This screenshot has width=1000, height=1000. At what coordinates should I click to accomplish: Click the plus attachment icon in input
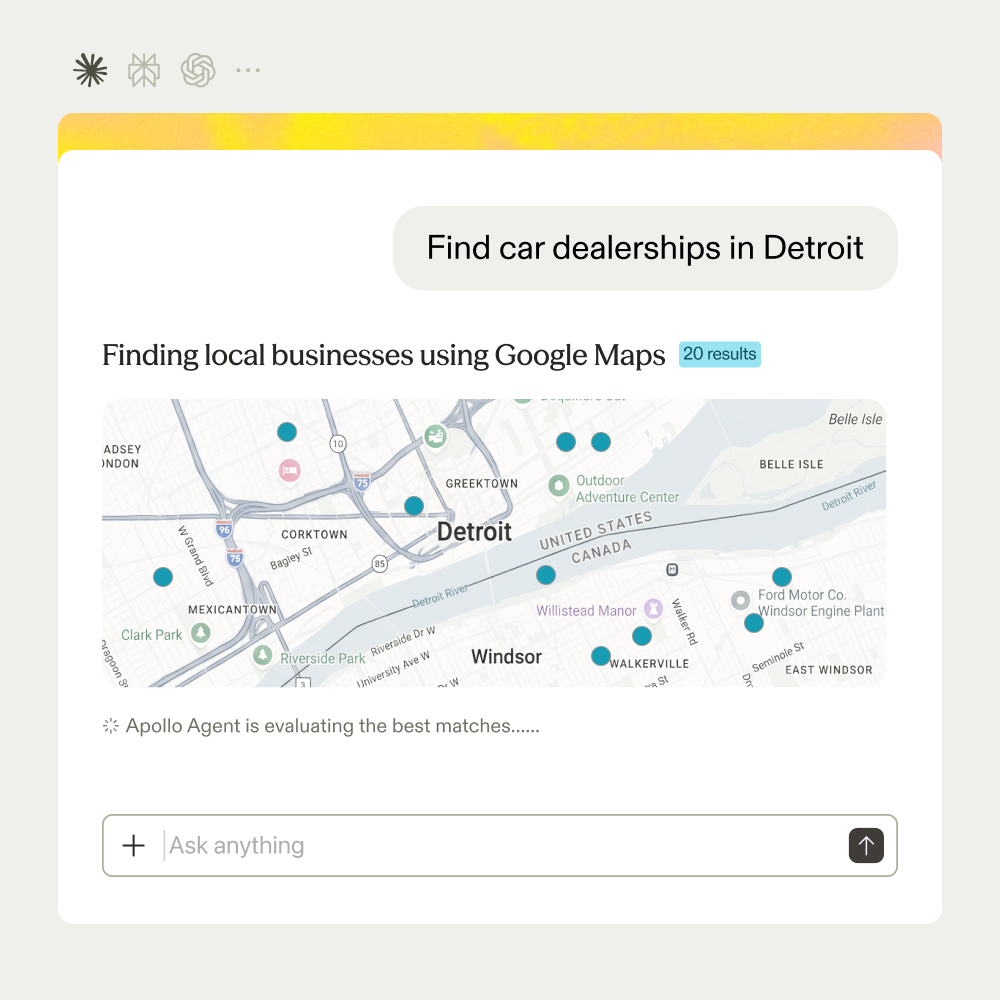point(133,846)
